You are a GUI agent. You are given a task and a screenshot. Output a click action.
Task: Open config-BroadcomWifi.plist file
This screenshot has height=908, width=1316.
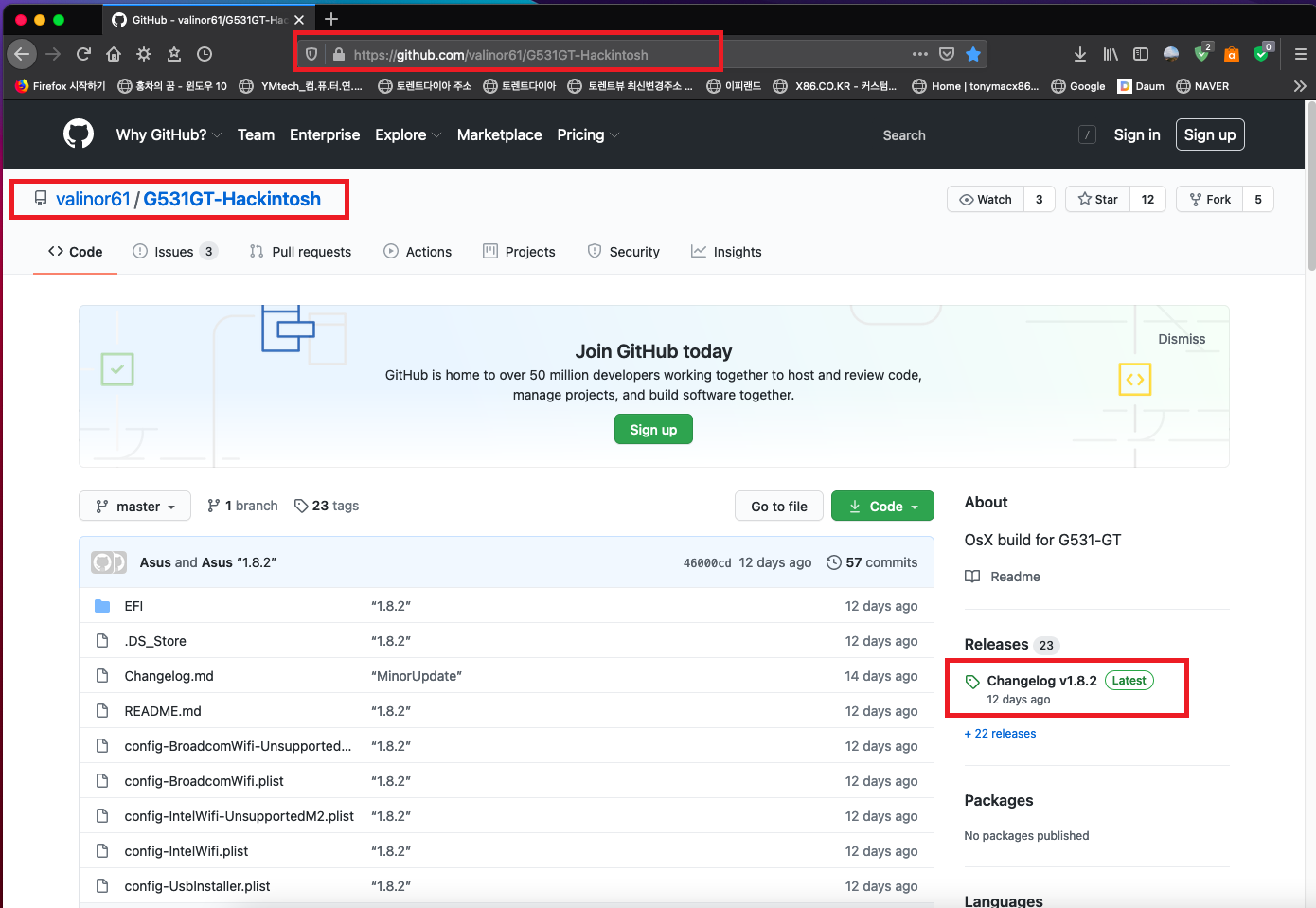(204, 781)
